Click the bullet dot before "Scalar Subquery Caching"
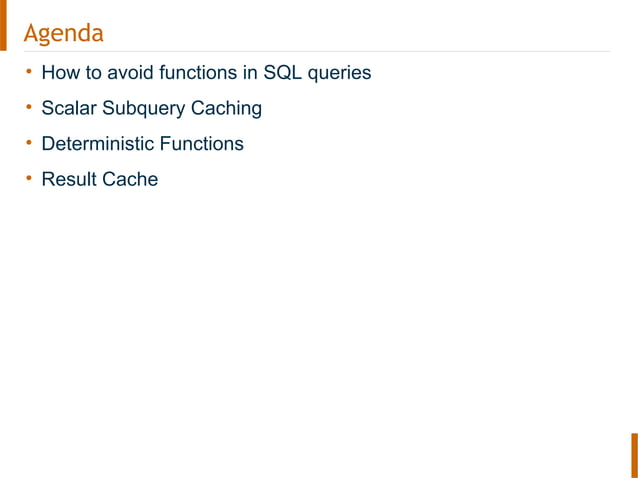The image size is (638, 478). tap(30, 107)
